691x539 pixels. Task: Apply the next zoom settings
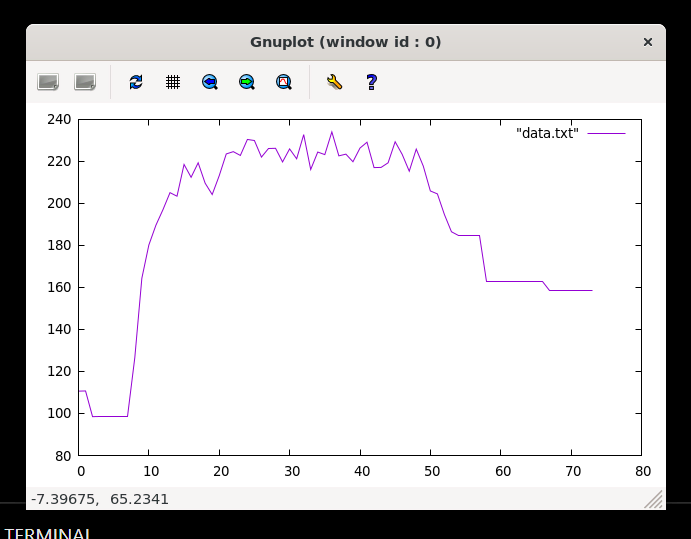click(247, 82)
